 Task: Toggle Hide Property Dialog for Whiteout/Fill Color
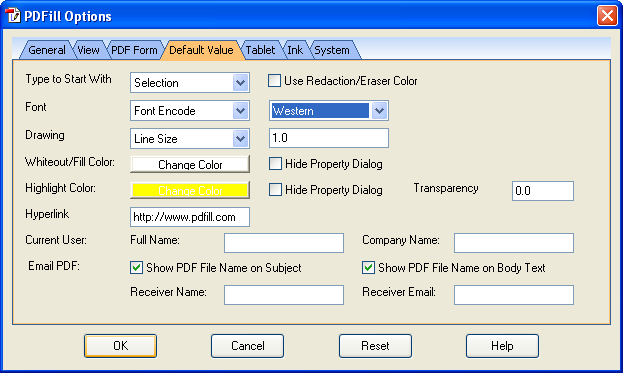[x=275, y=164]
